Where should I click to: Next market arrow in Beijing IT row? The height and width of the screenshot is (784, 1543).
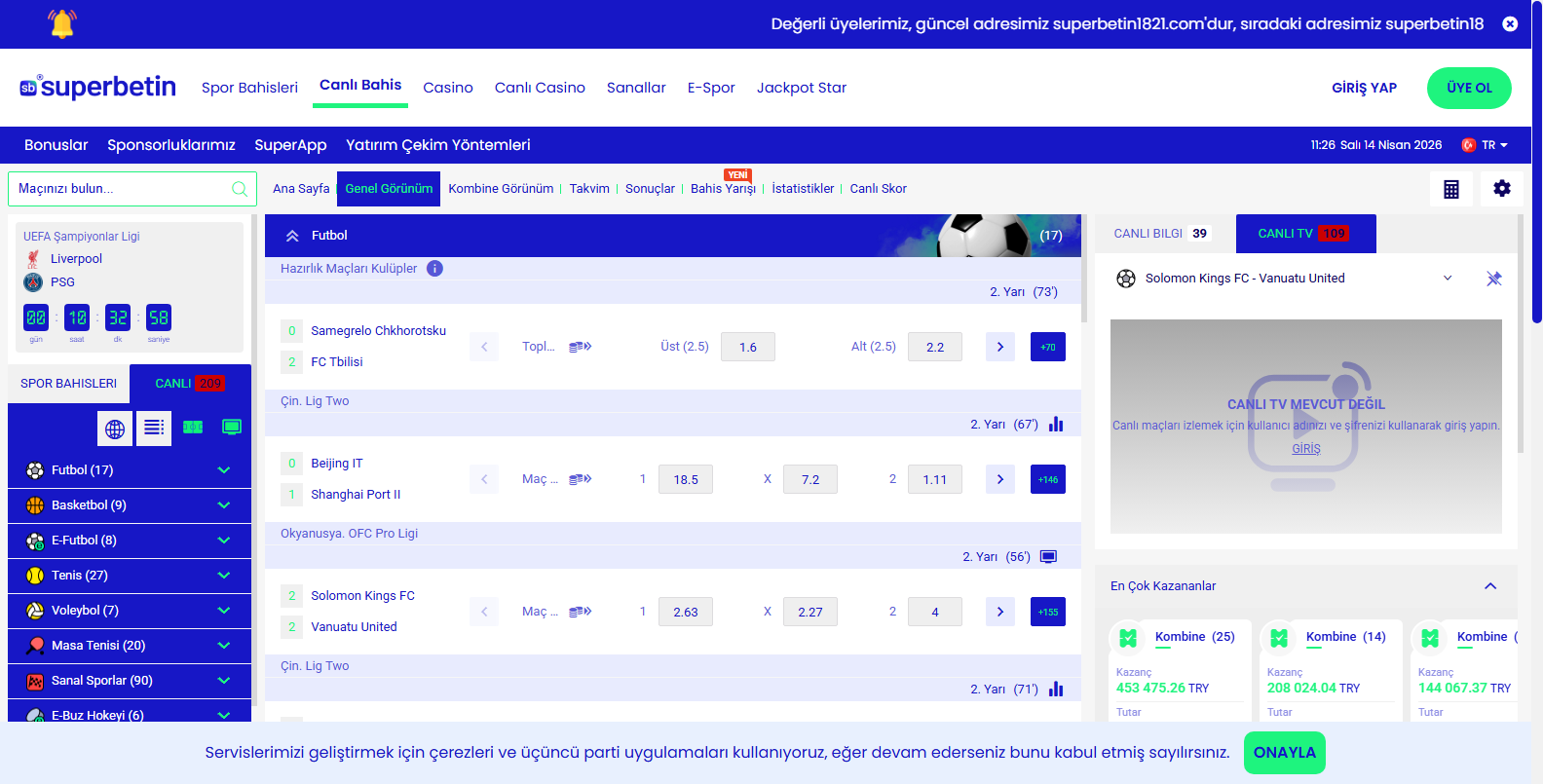[x=1000, y=479]
